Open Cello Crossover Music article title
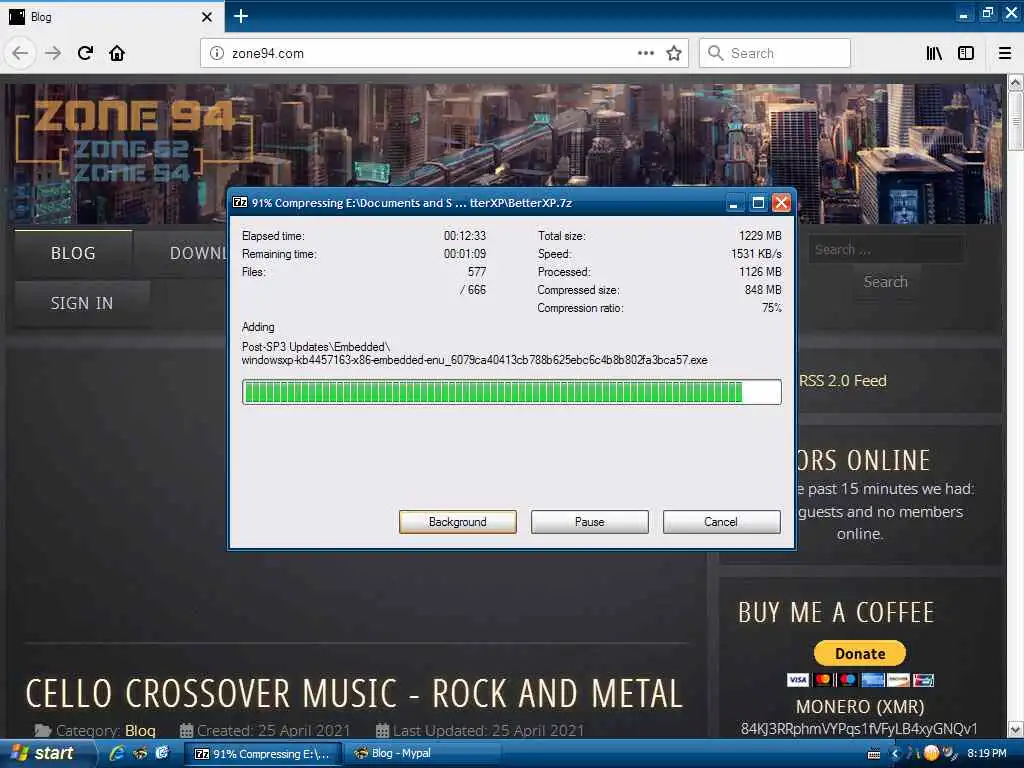The width and height of the screenshot is (1024, 768). tap(354, 694)
